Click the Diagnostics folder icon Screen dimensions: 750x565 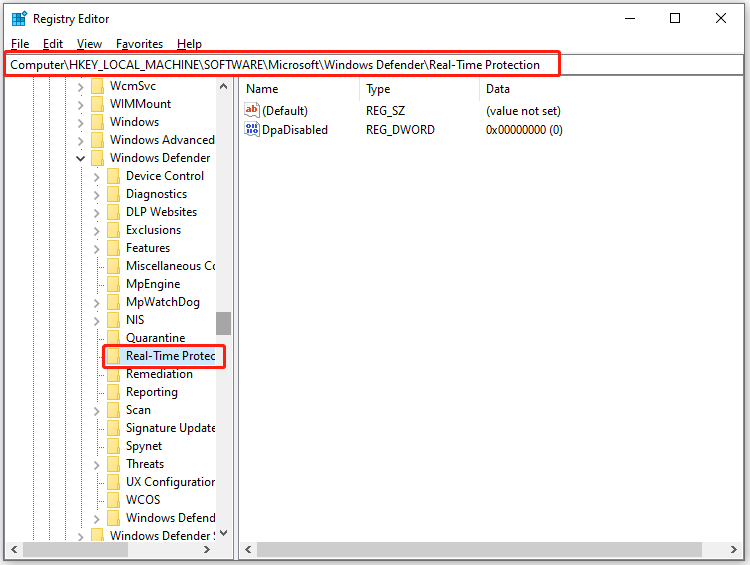[x=113, y=194]
